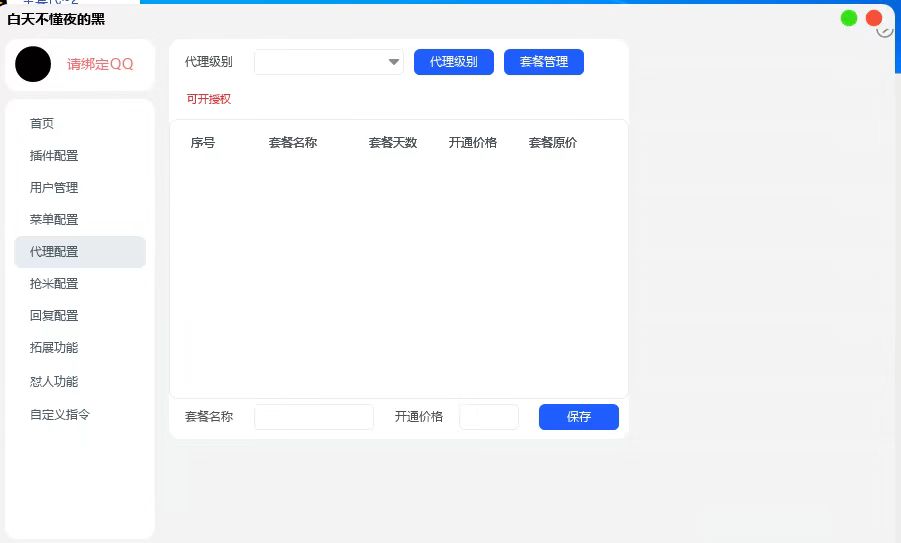Open the 怼人功能 sidebar entry

(x=54, y=382)
